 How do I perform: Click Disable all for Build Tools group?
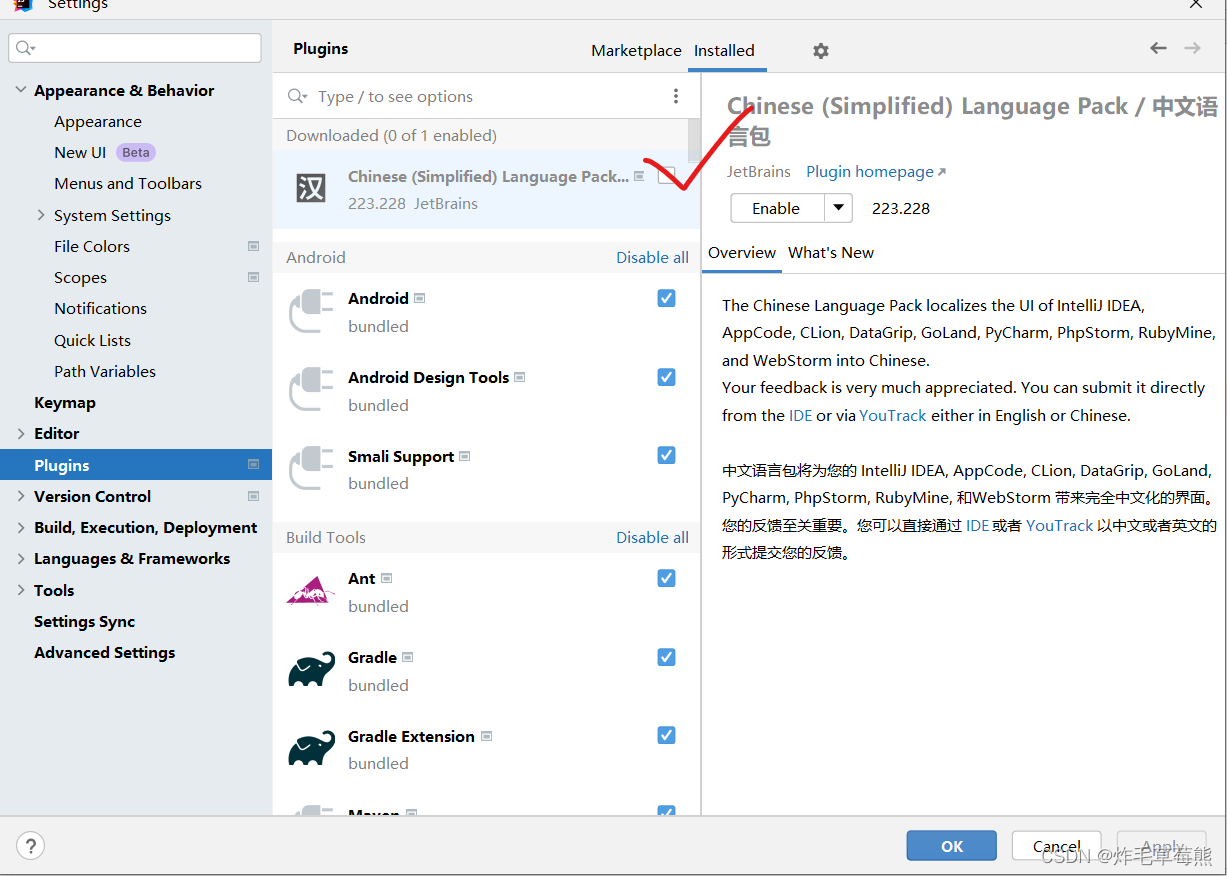pos(652,537)
